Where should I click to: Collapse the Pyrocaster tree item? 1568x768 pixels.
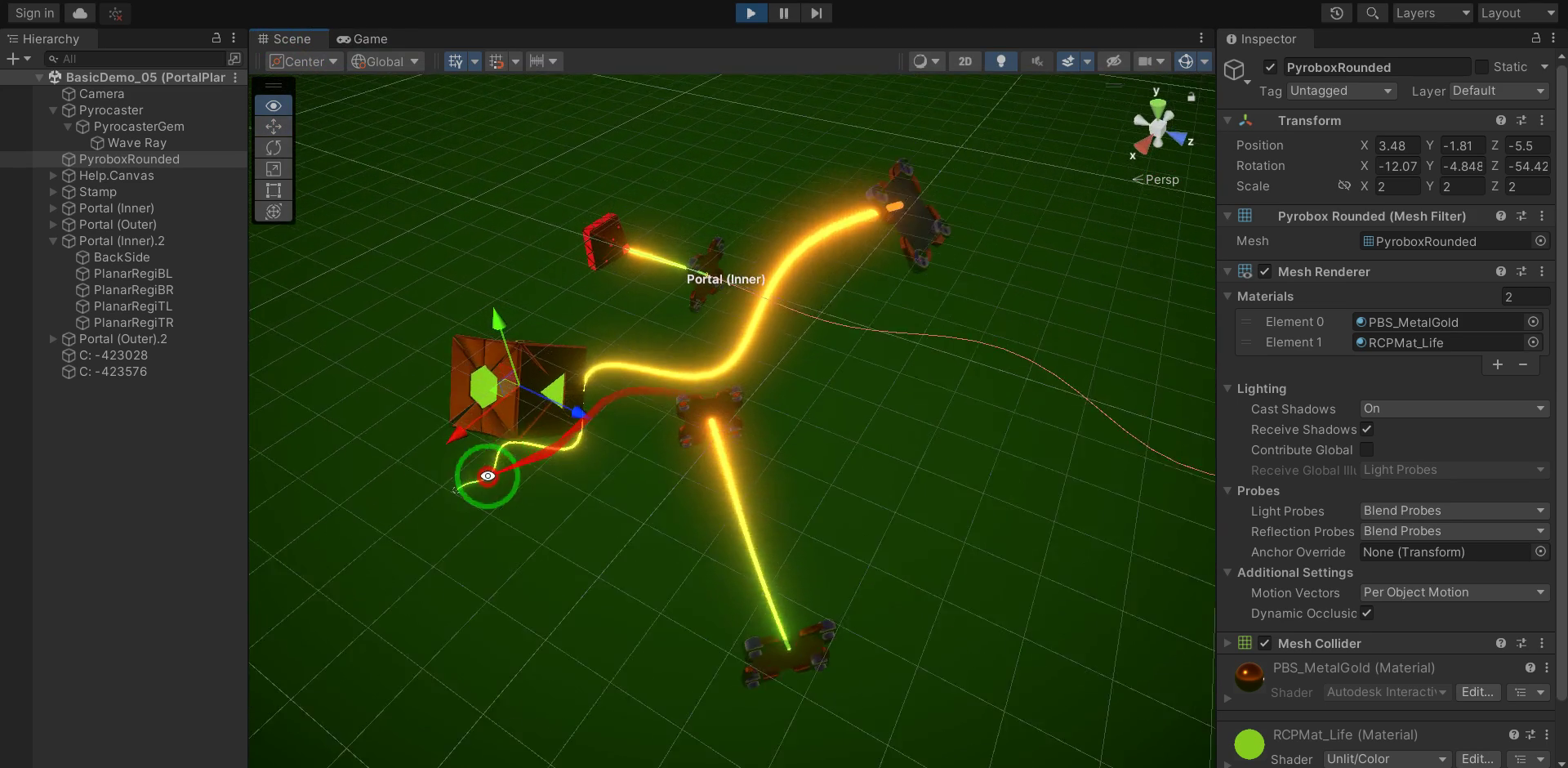(53, 110)
